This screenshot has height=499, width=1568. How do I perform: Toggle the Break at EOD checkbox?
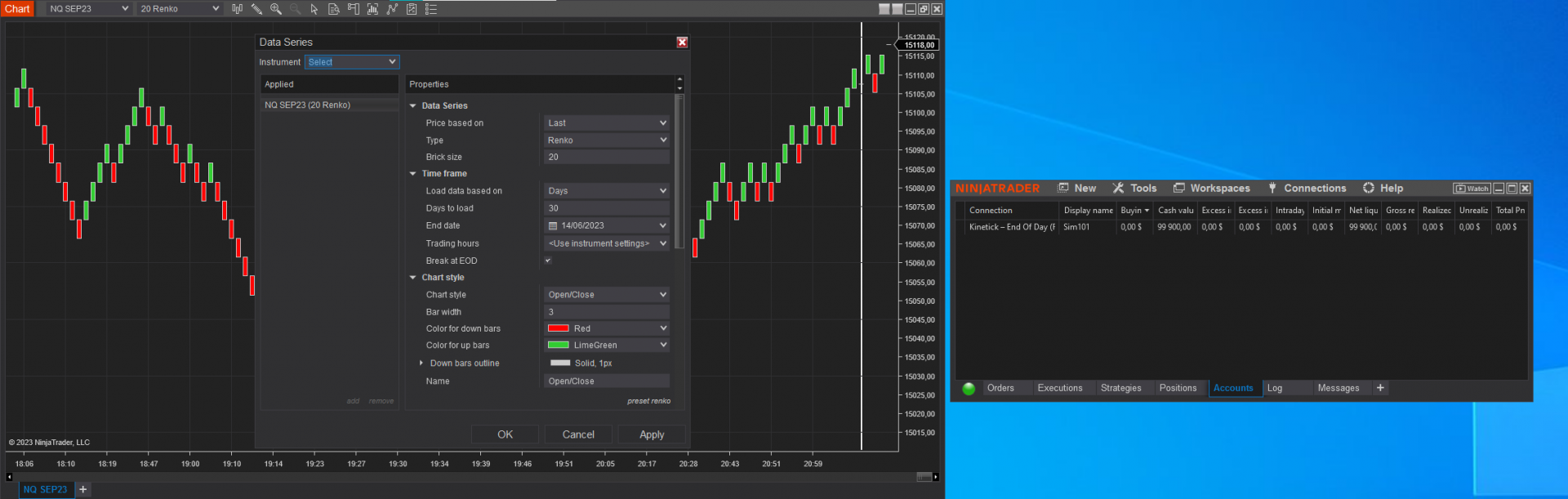coord(548,261)
